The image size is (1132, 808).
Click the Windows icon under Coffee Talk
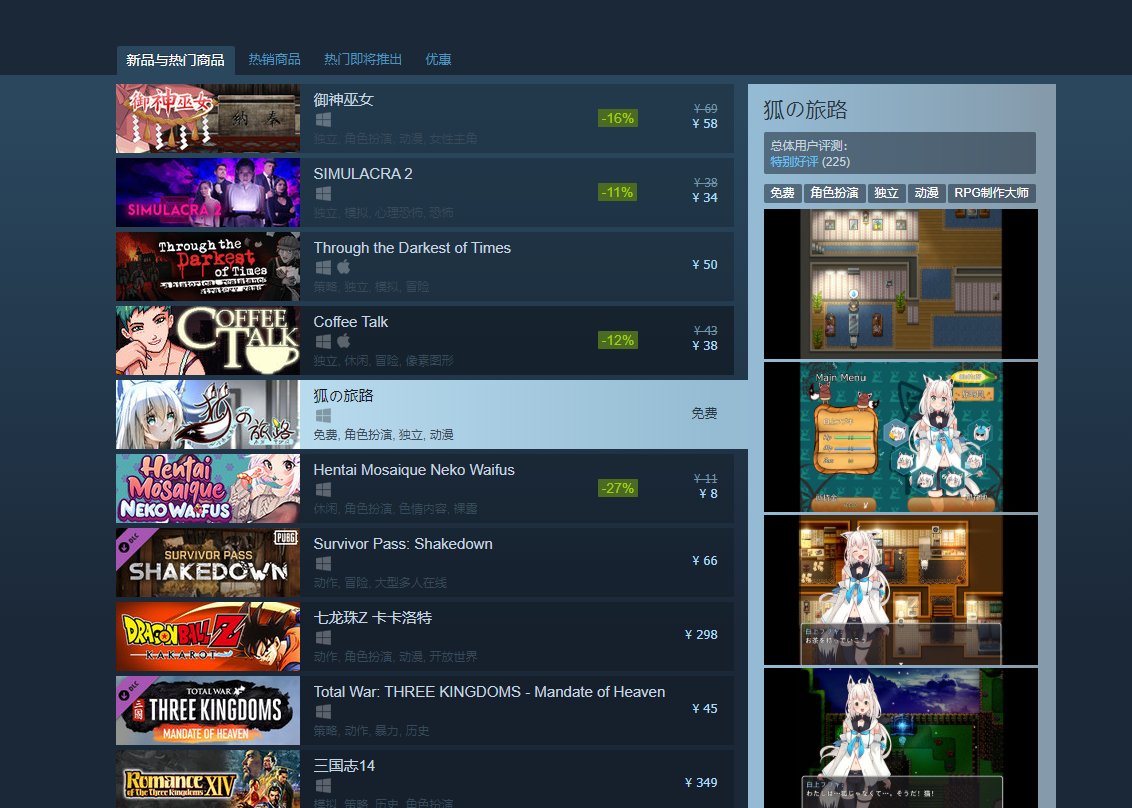coord(323,341)
